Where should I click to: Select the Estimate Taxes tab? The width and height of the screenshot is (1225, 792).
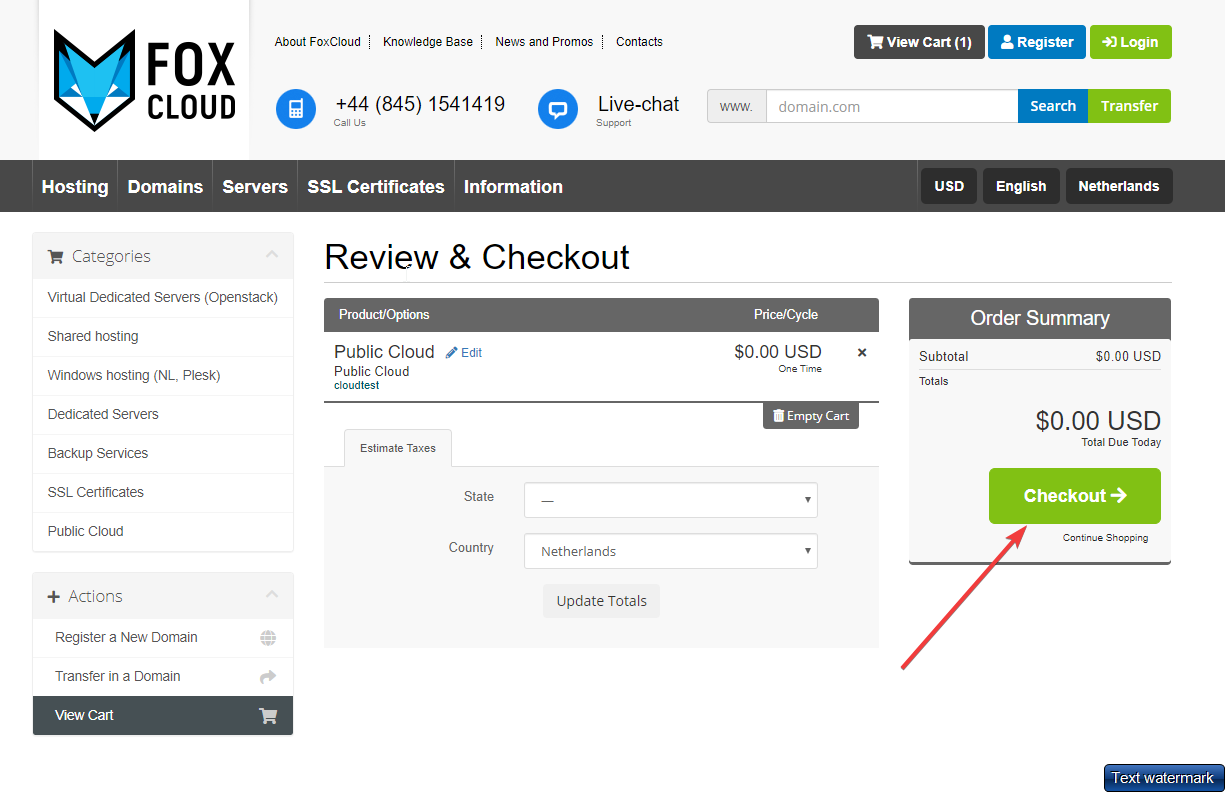(397, 448)
